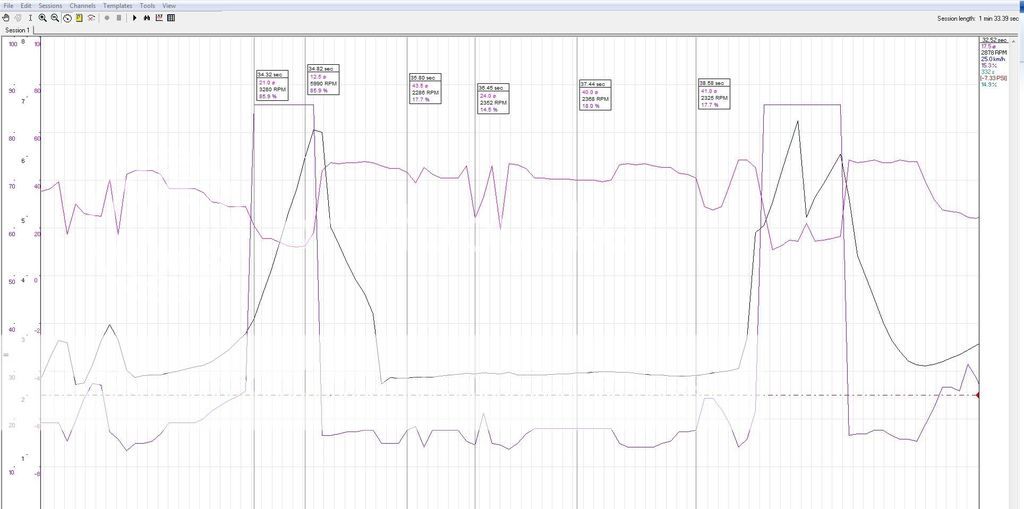
Task: Click the 36.45 sec data annotation
Action: (493, 98)
